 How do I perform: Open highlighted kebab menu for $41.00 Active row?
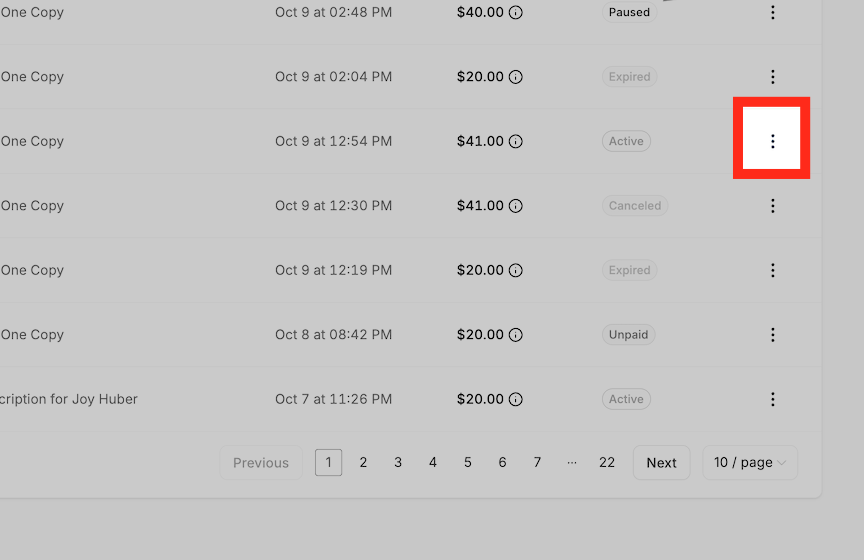click(x=773, y=141)
